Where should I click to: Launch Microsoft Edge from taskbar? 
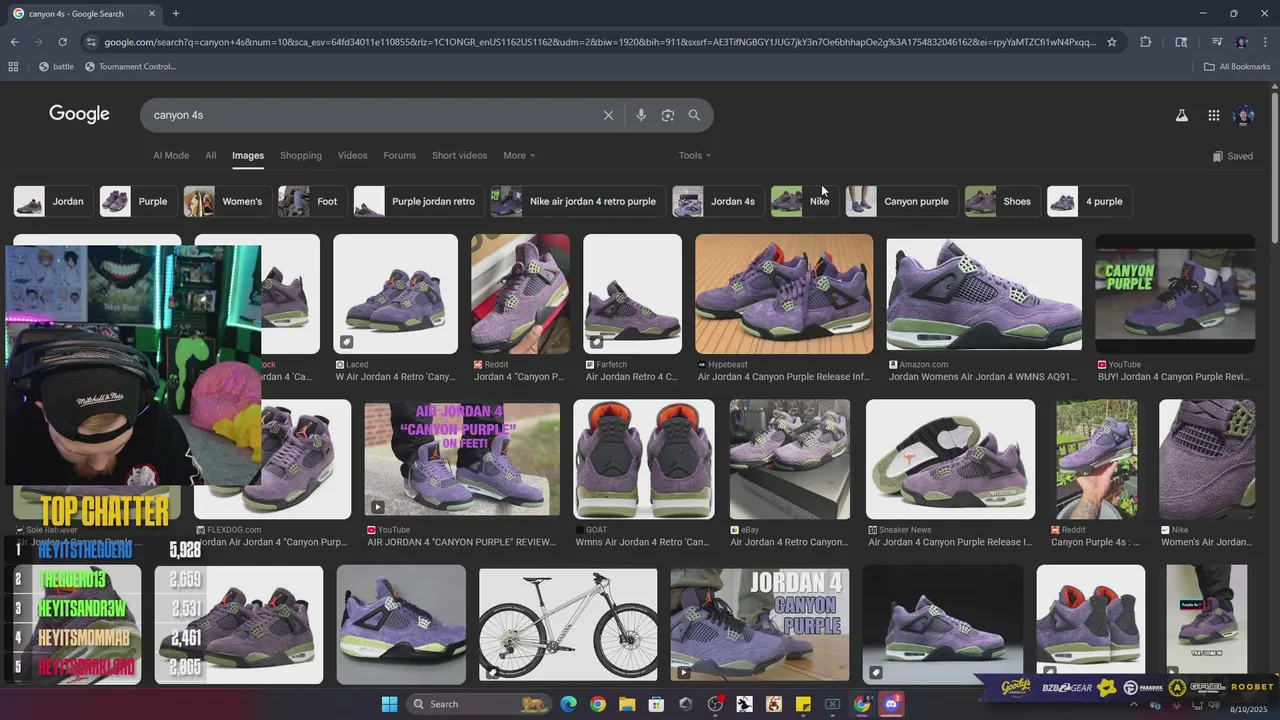click(568, 704)
